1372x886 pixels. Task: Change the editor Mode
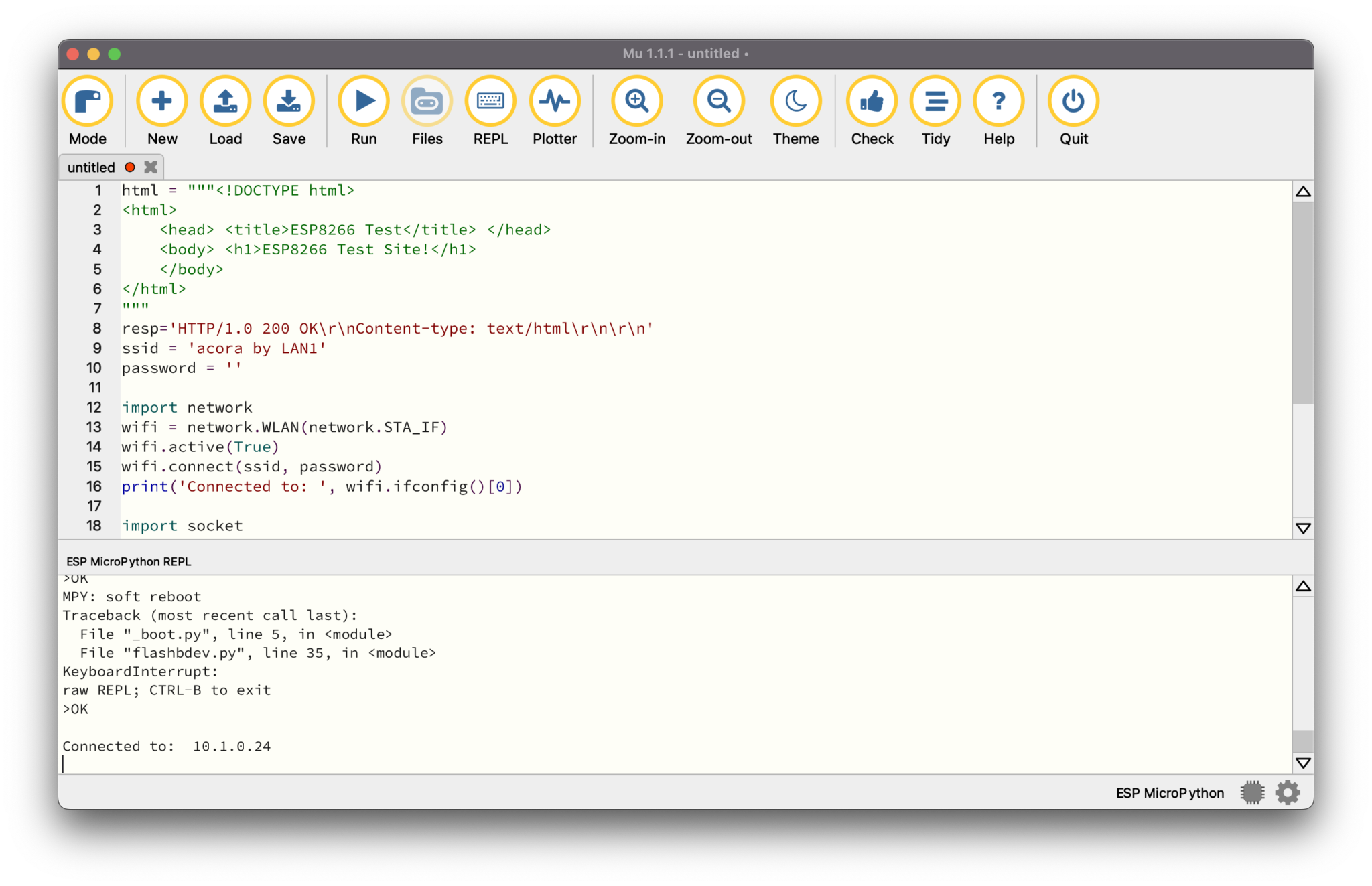tap(88, 101)
